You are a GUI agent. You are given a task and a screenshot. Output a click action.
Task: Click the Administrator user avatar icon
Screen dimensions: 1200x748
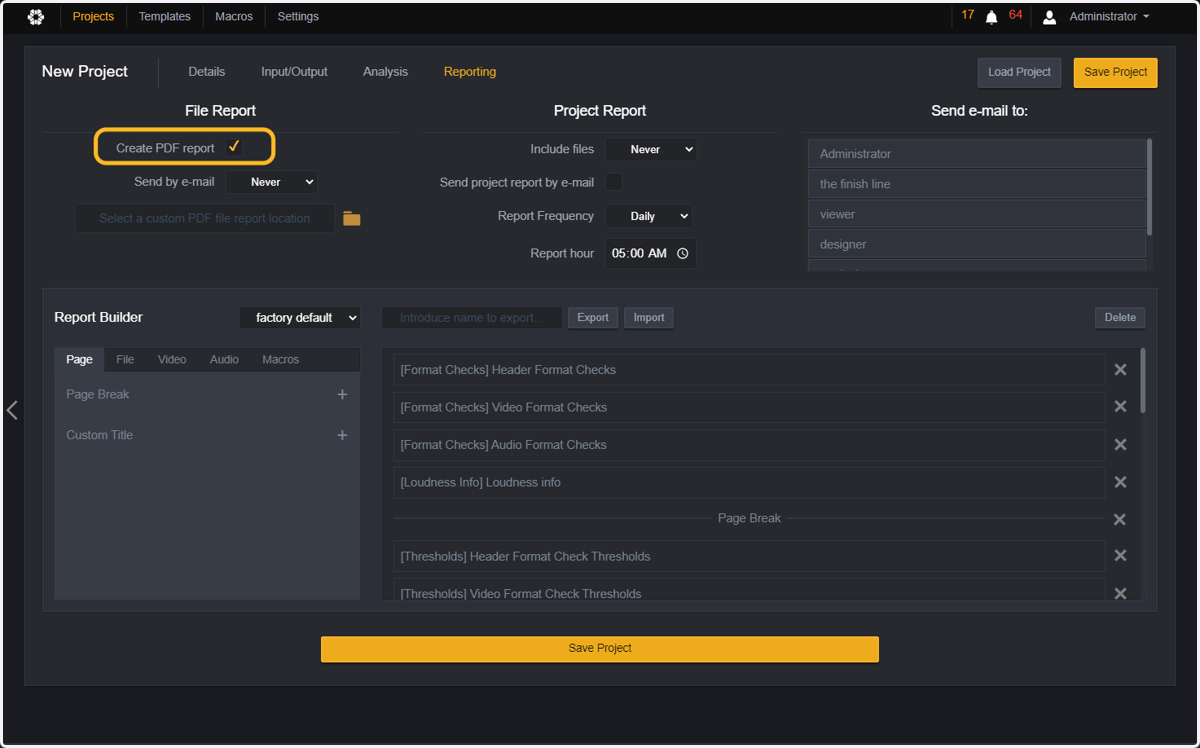(x=1050, y=17)
